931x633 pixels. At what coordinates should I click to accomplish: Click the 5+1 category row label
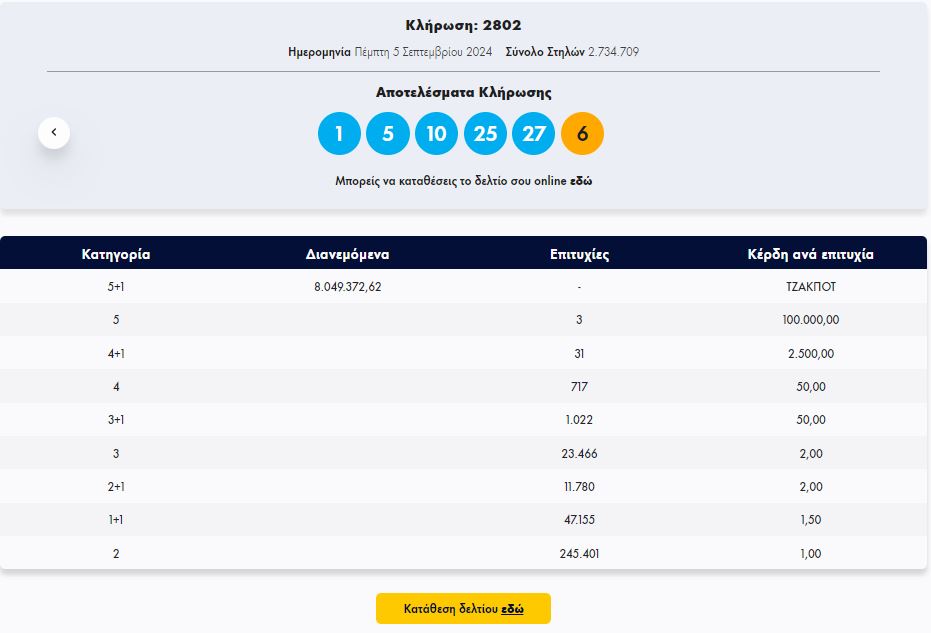coord(116,286)
